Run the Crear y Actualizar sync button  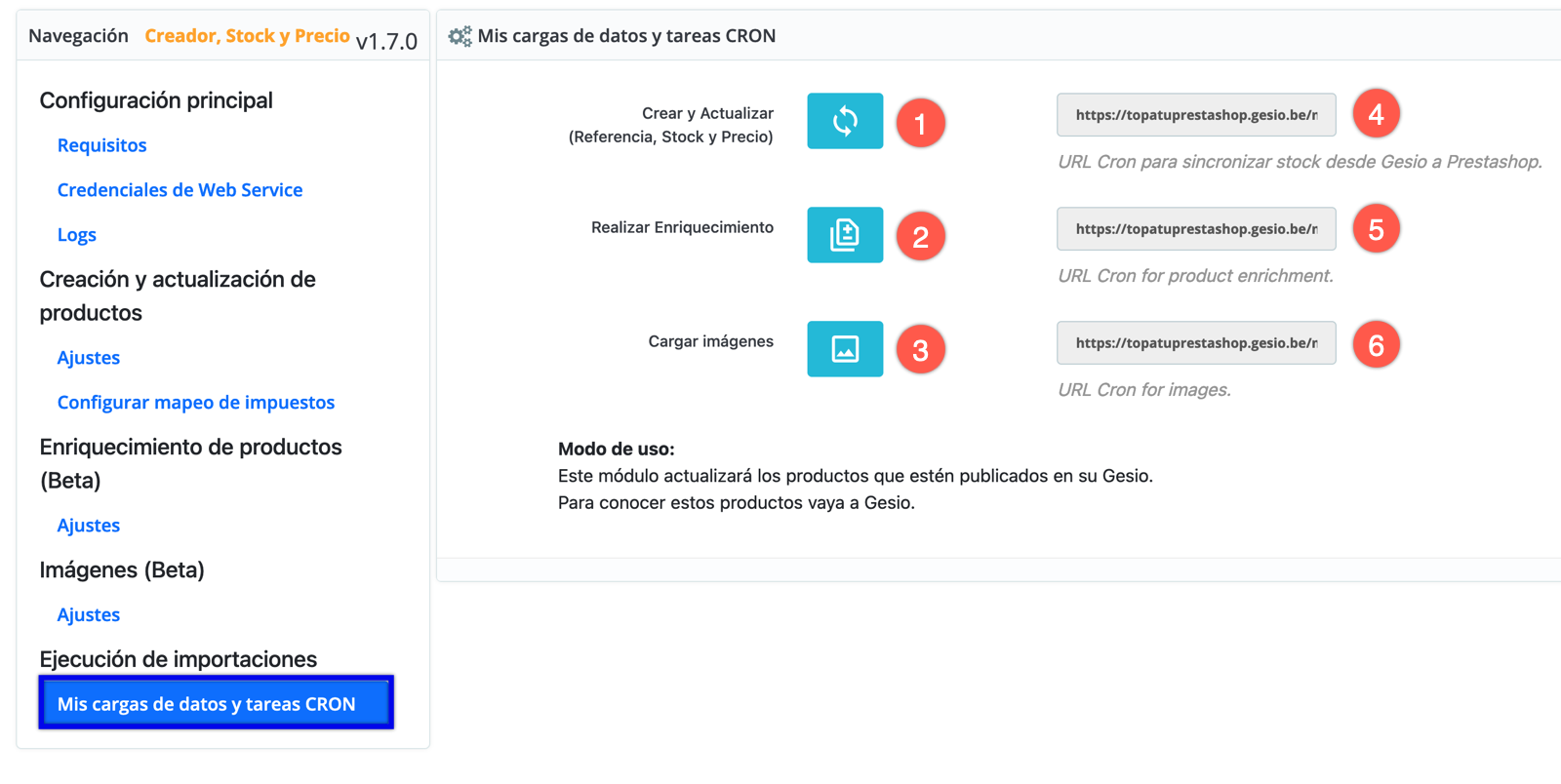point(845,121)
